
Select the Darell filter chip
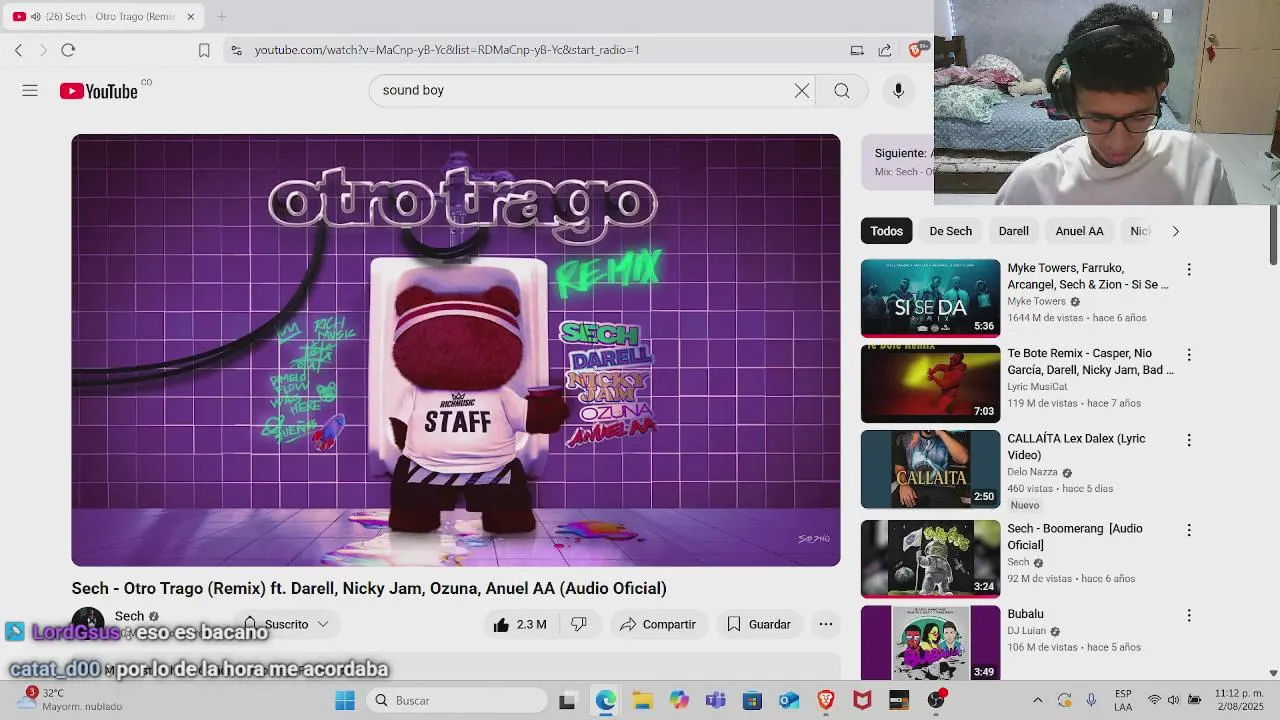[1013, 231]
